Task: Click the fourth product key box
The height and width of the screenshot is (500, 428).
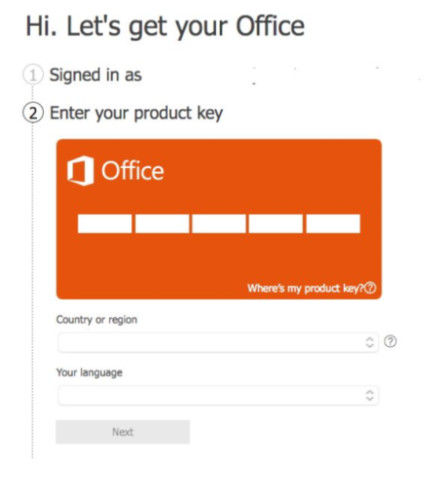Action: 276,223
